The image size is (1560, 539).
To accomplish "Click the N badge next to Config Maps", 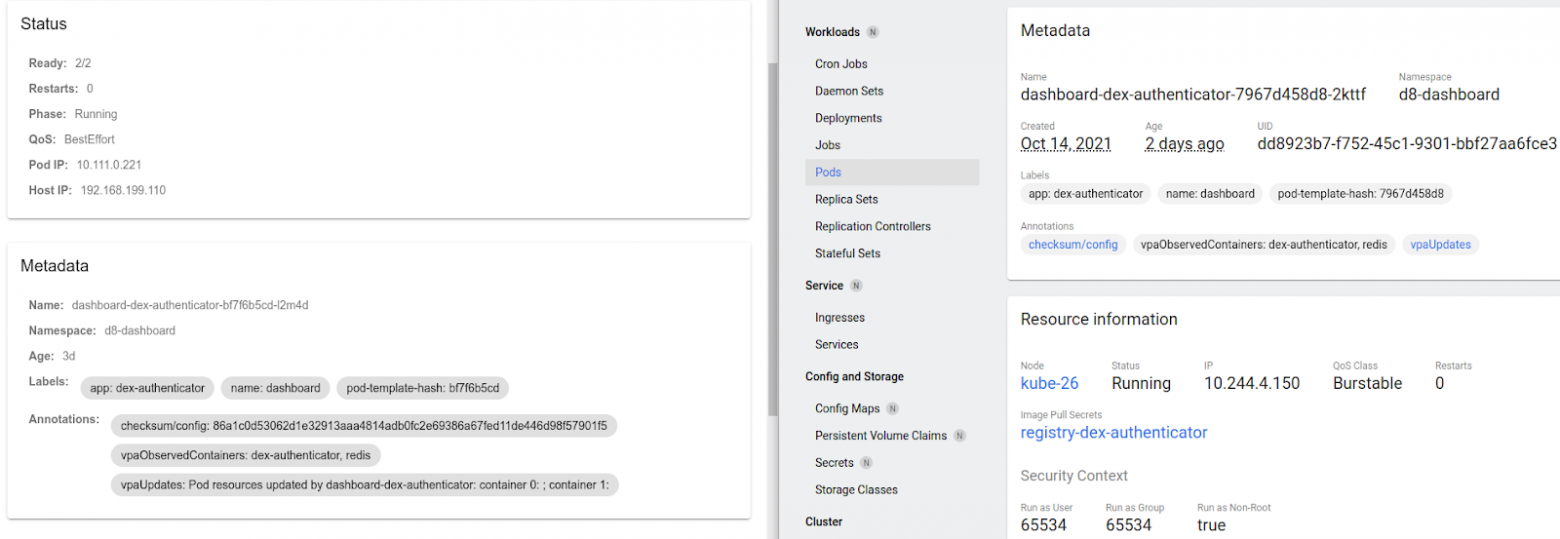I will tap(892, 409).
